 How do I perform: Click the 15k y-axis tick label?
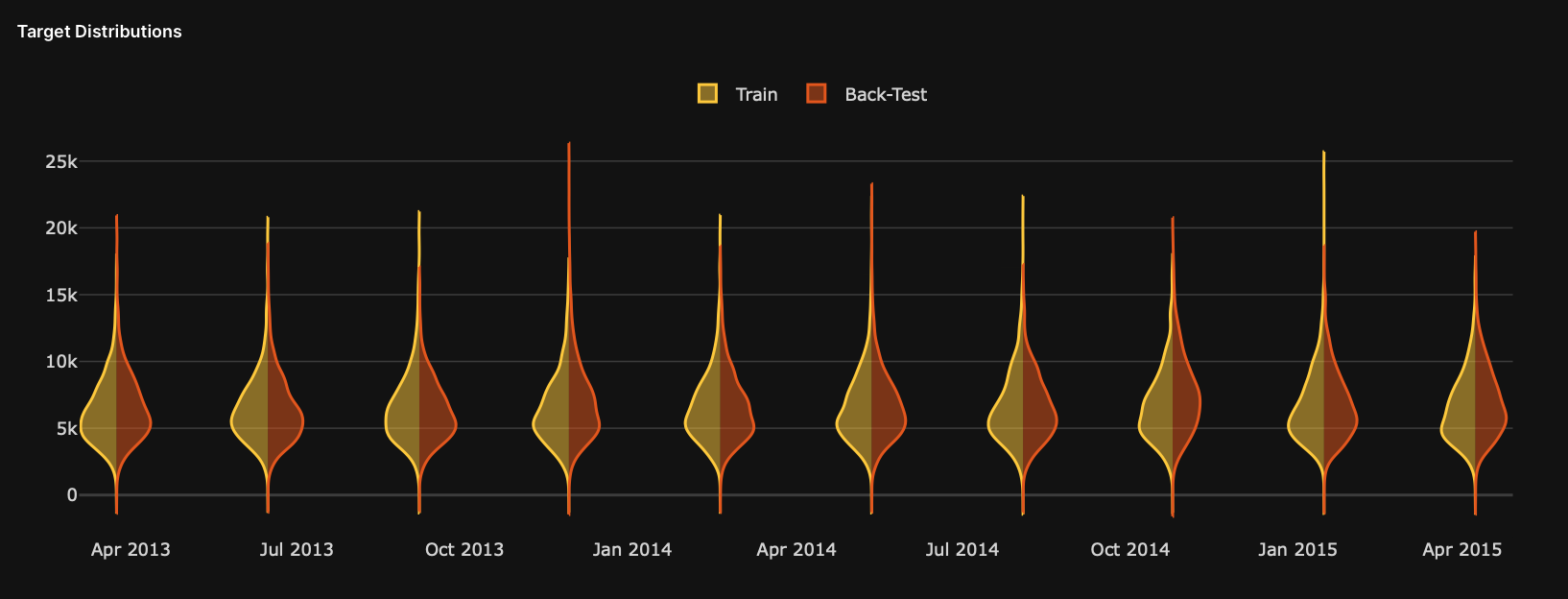tap(61, 295)
